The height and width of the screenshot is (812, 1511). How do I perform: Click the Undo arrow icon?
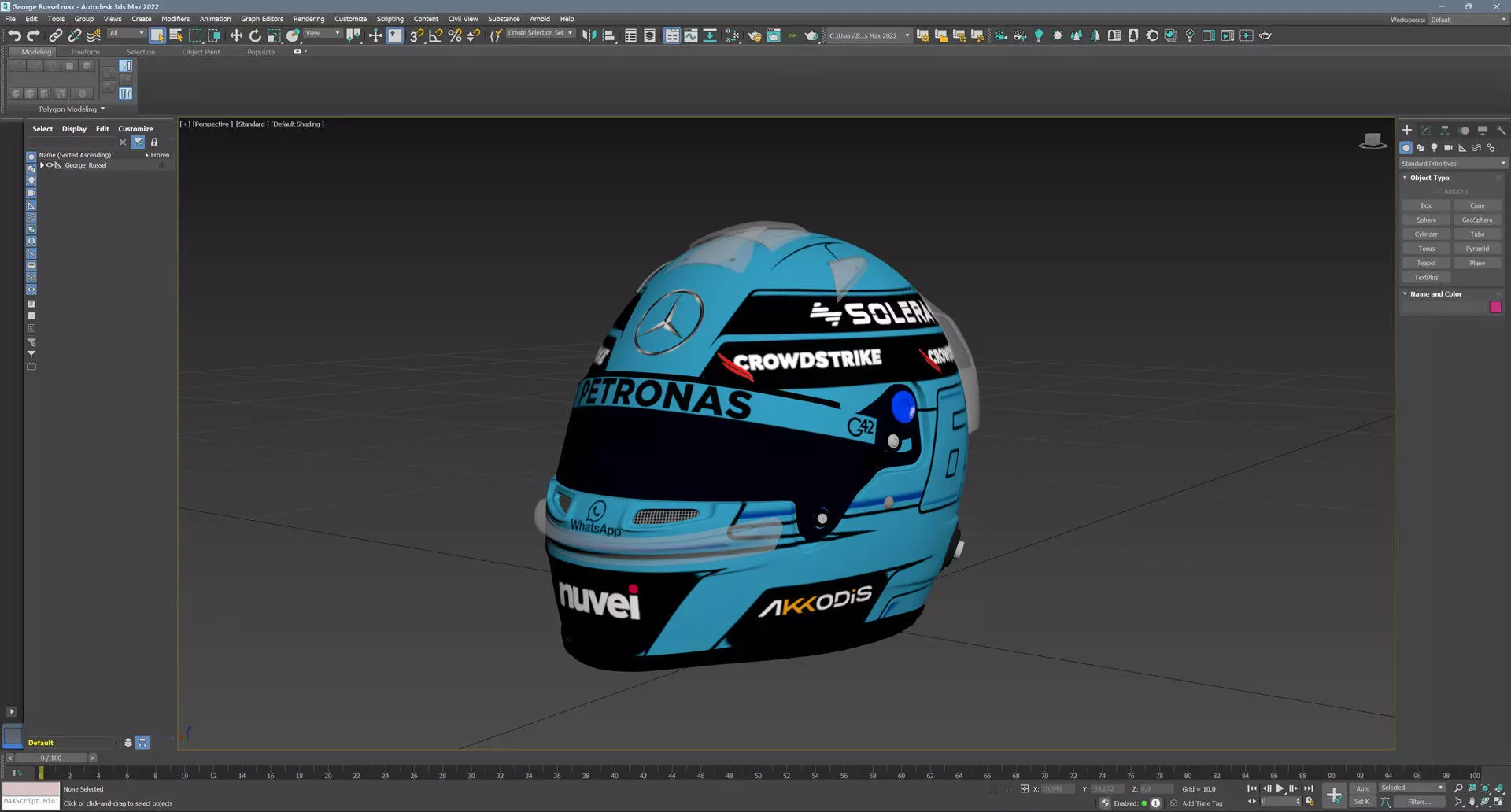14,35
